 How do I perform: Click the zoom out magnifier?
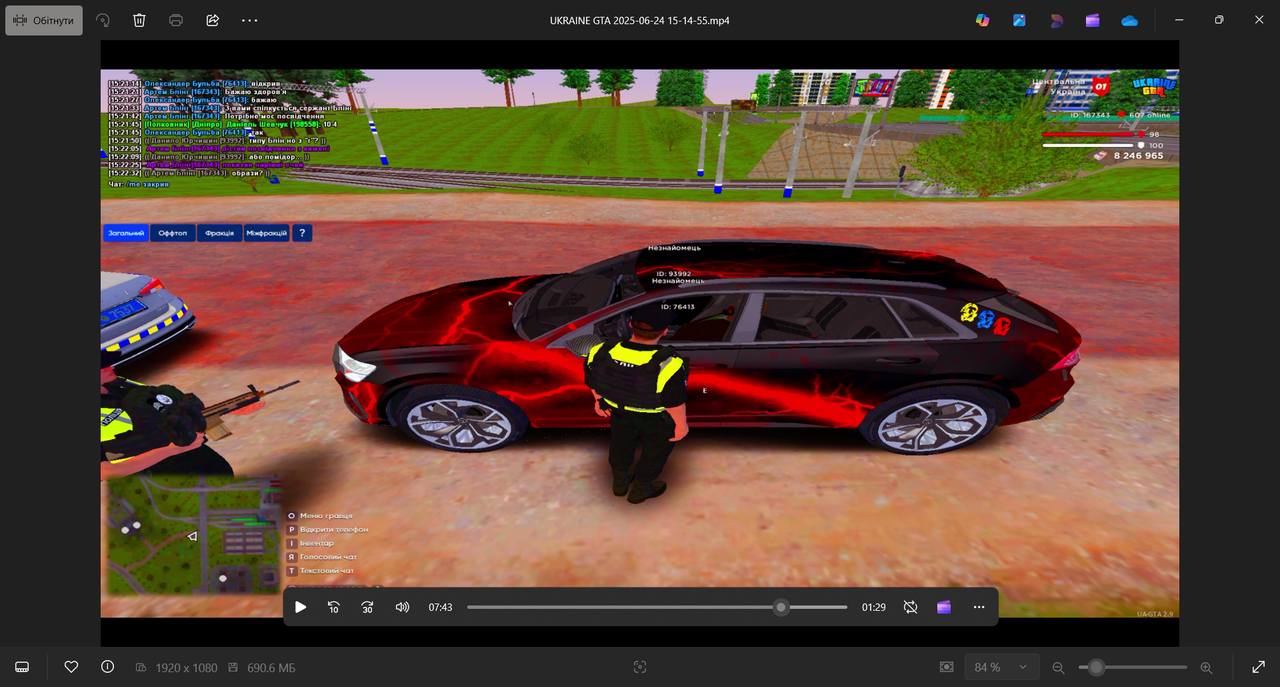[x=1058, y=667]
